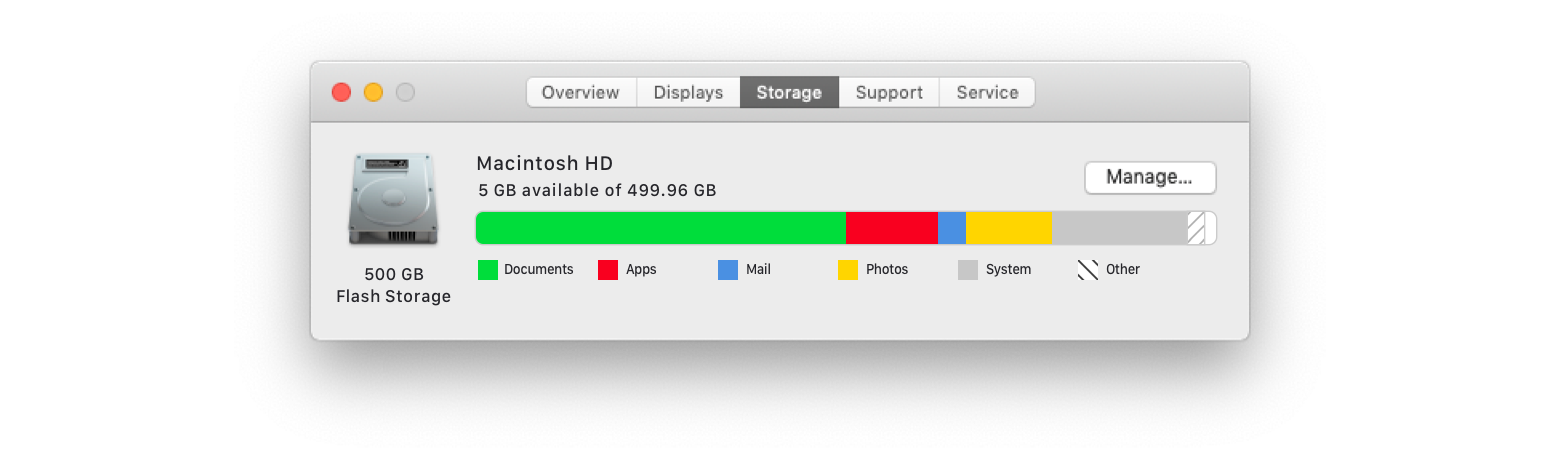Viewport: 1560px width, 460px height.
Task: Click the green Documents segment in storage bar
Action: click(x=661, y=228)
